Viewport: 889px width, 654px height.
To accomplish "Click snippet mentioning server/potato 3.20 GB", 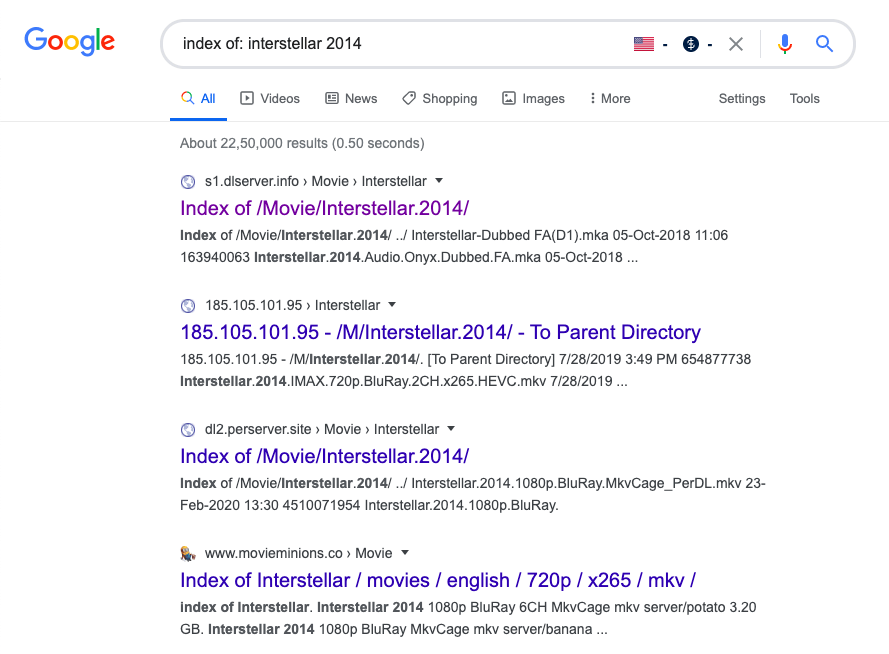I will pyautogui.click(x=468, y=618).
